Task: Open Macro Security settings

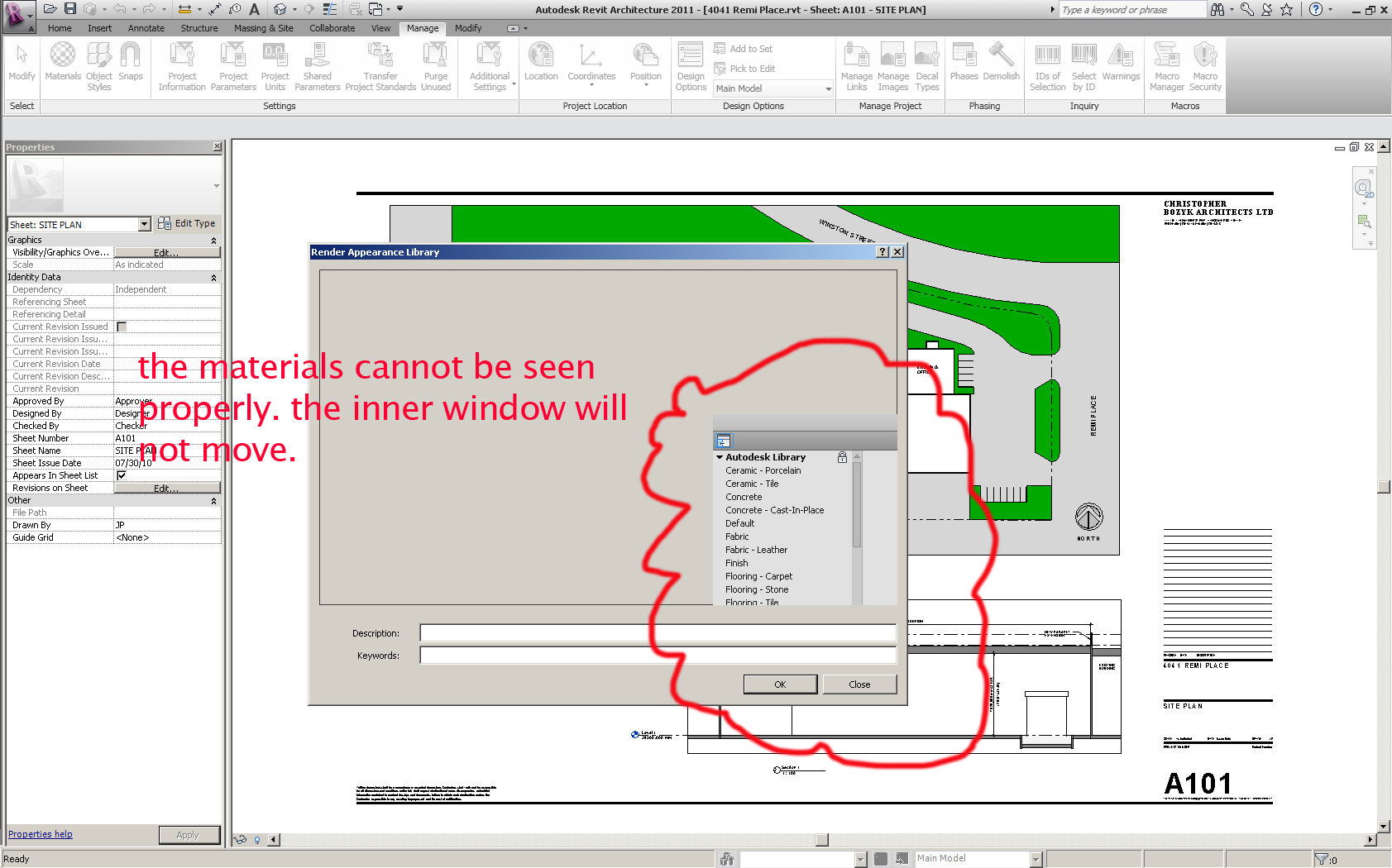Action: [1205, 67]
